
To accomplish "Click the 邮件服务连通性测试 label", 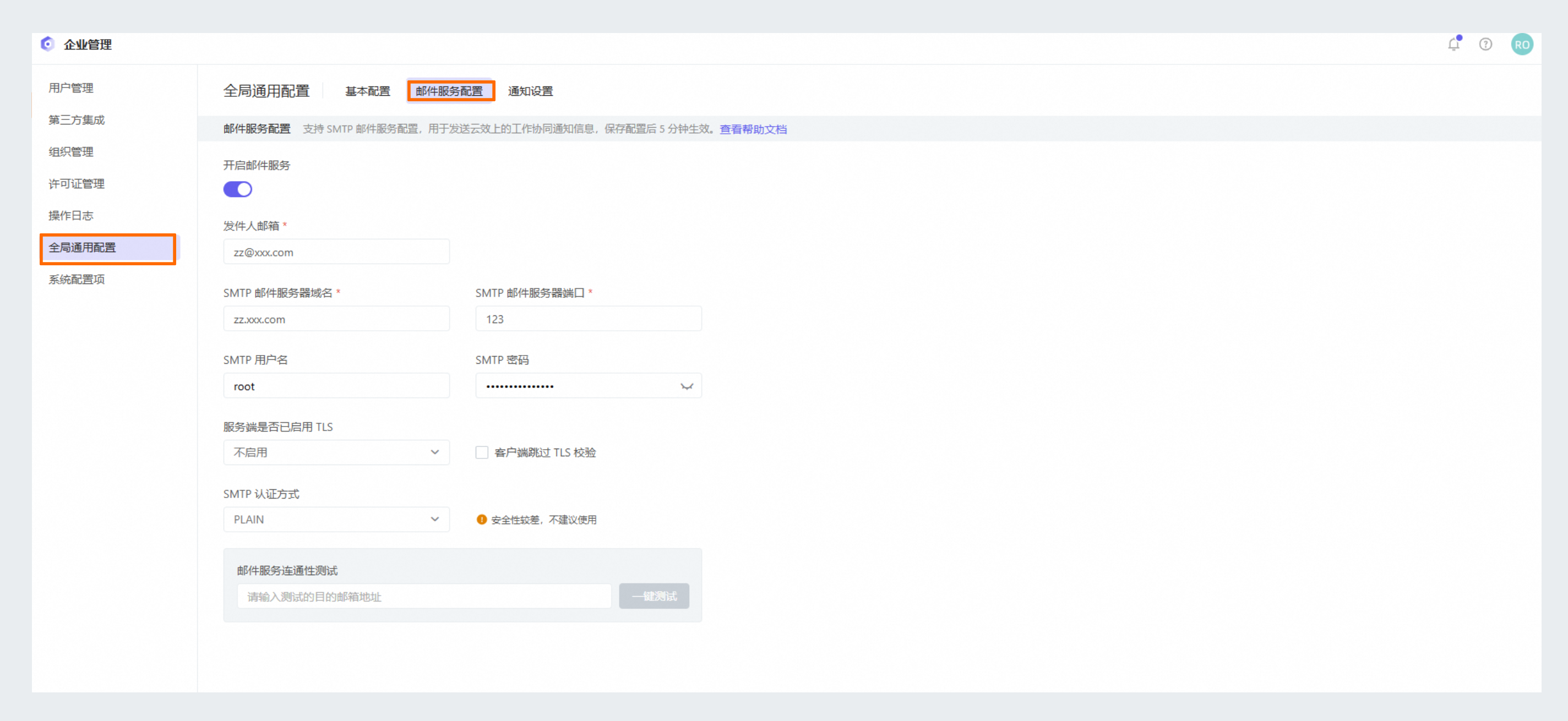I will click(x=287, y=570).
